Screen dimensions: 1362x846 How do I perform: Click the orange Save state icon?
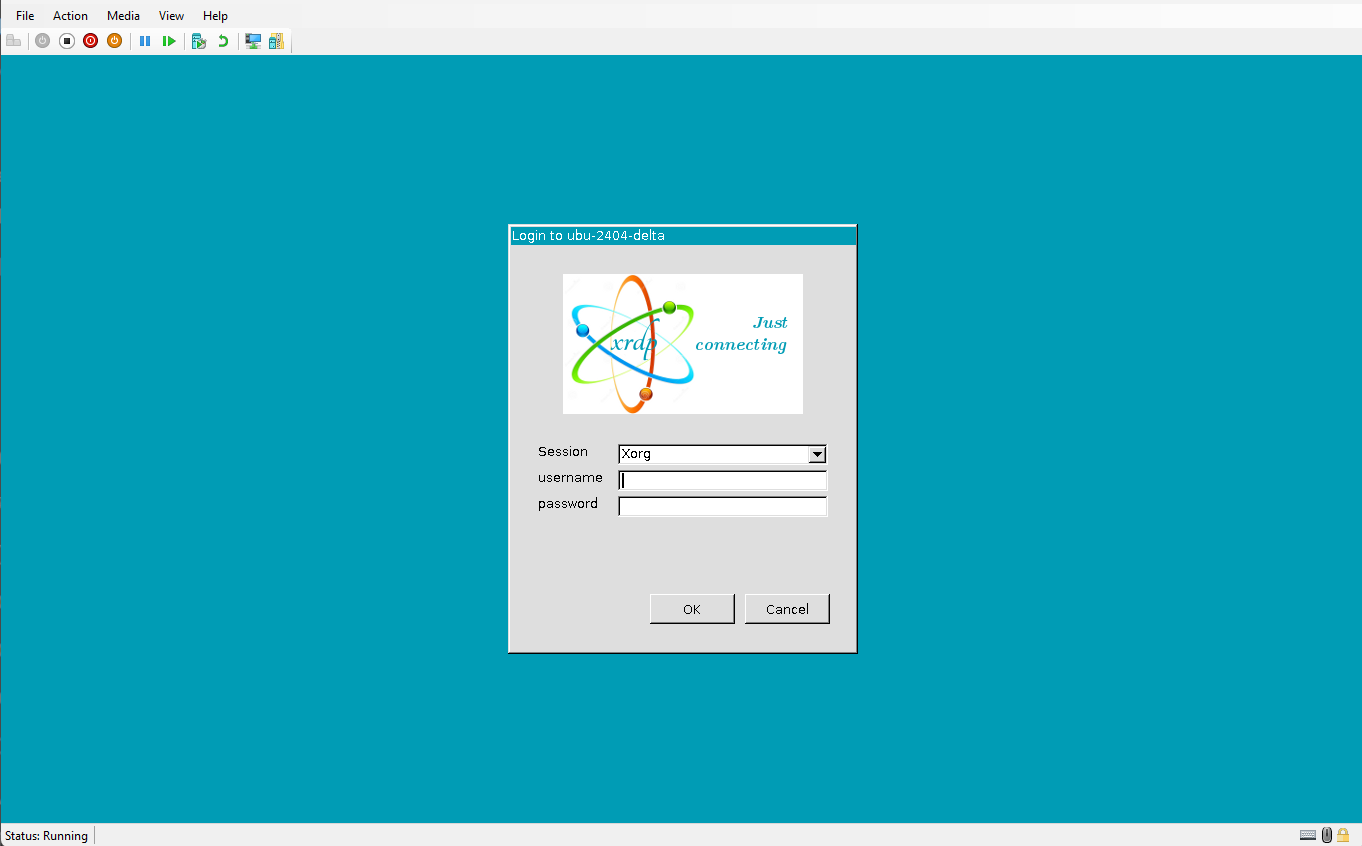pos(114,41)
